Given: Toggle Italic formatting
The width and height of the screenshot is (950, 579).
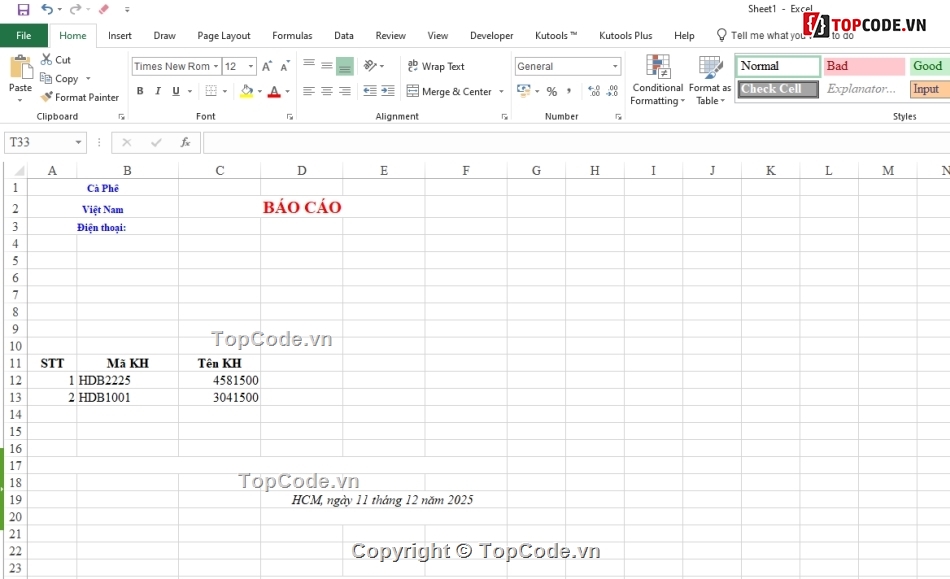Looking at the screenshot, I should 158,91.
